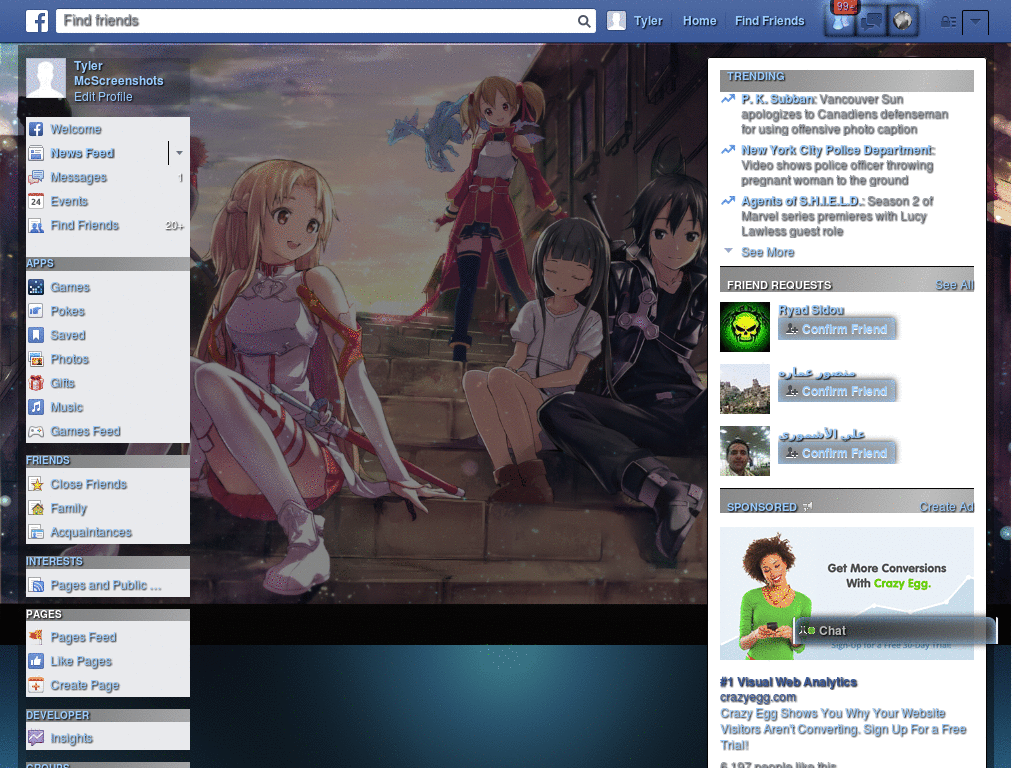Open New York City Police Department trending story
The height and width of the screenshot is (768, 1024).
click(838, 150)
